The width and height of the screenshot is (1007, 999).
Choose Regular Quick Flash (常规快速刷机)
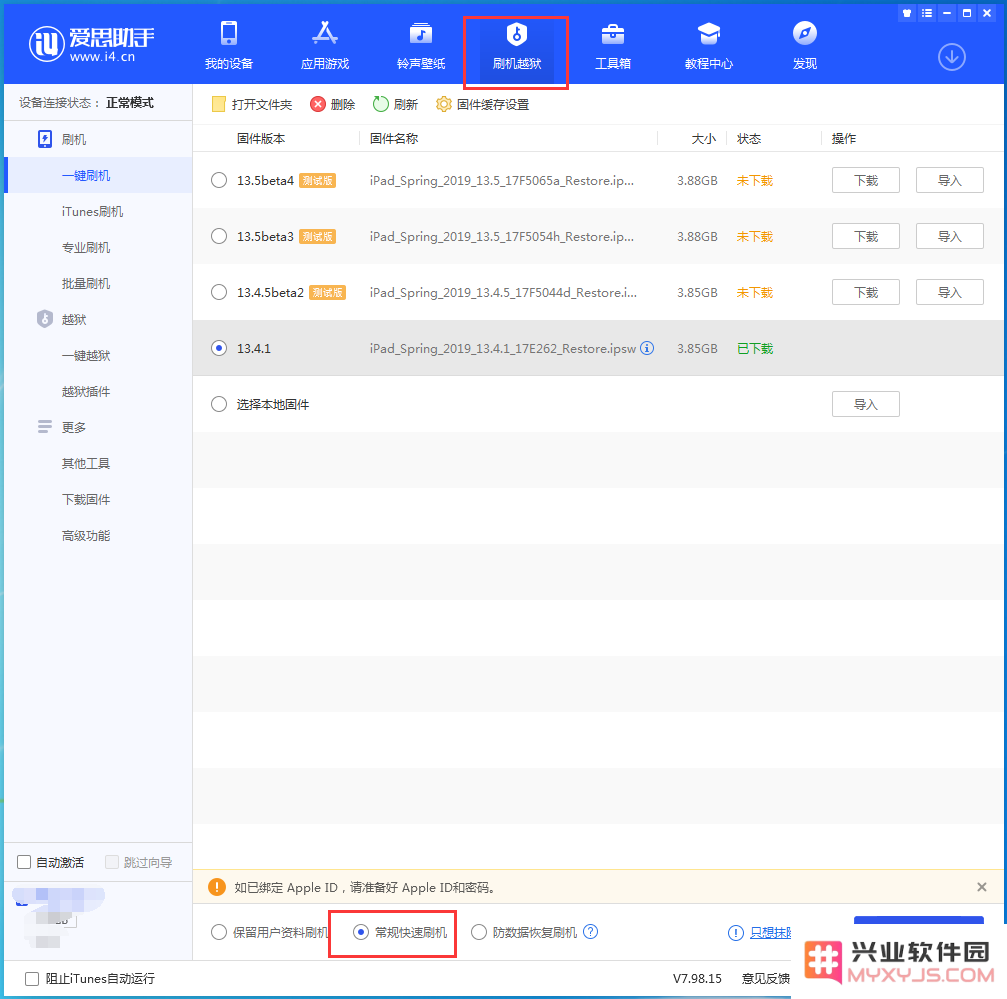(x=361, y=932)
